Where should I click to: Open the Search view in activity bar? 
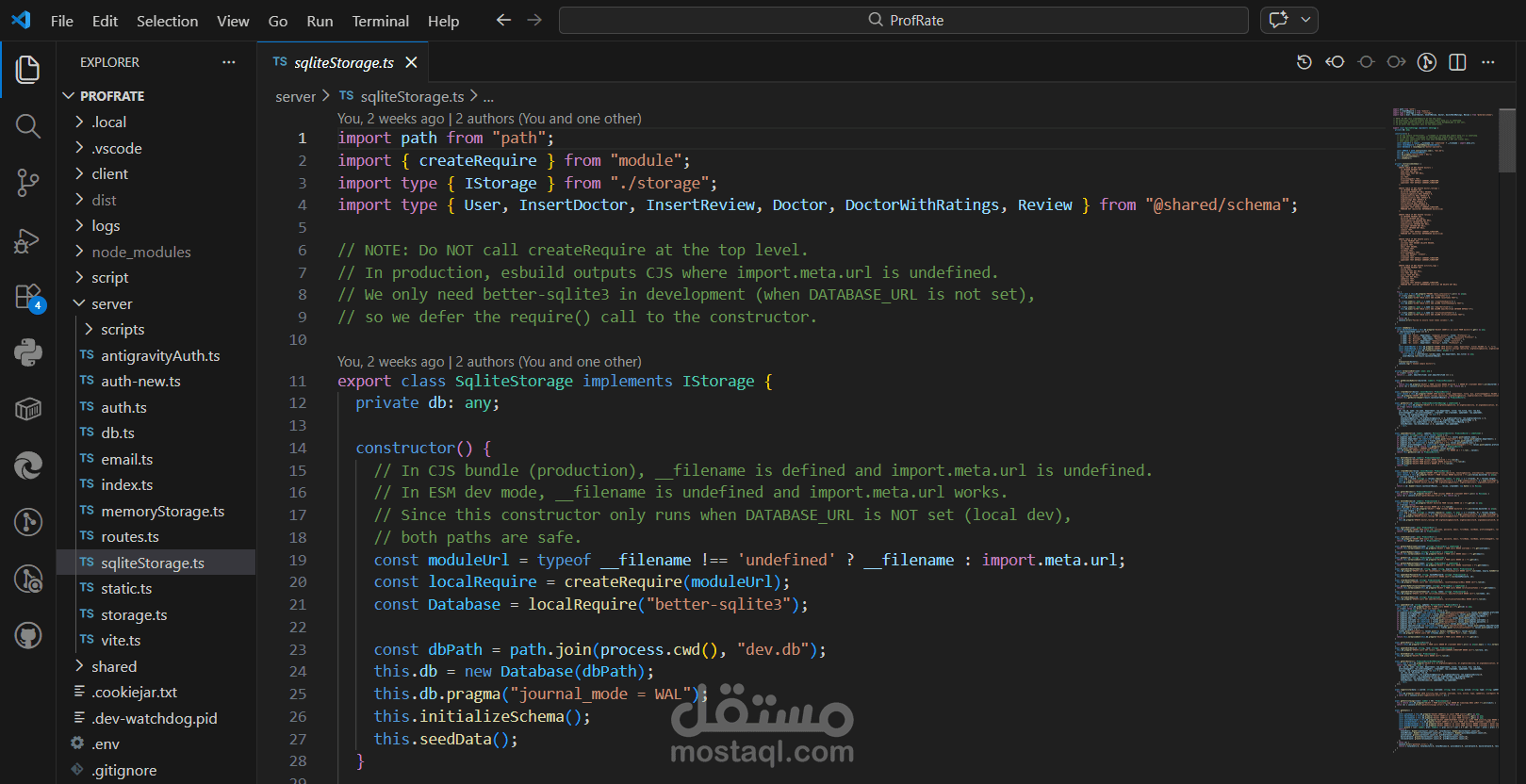tap(28, 126)
